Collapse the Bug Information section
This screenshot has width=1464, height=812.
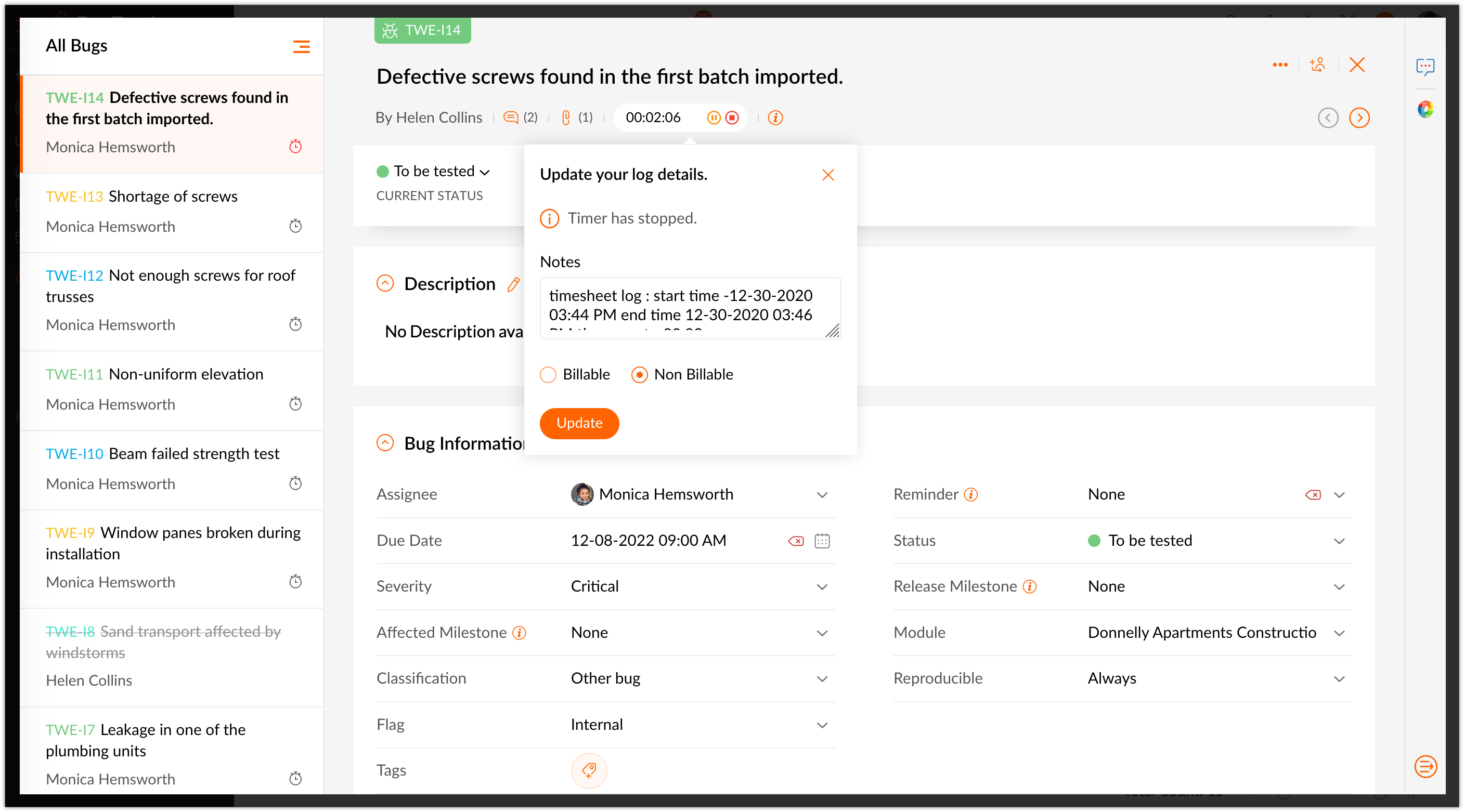click(x=385, y=443)
